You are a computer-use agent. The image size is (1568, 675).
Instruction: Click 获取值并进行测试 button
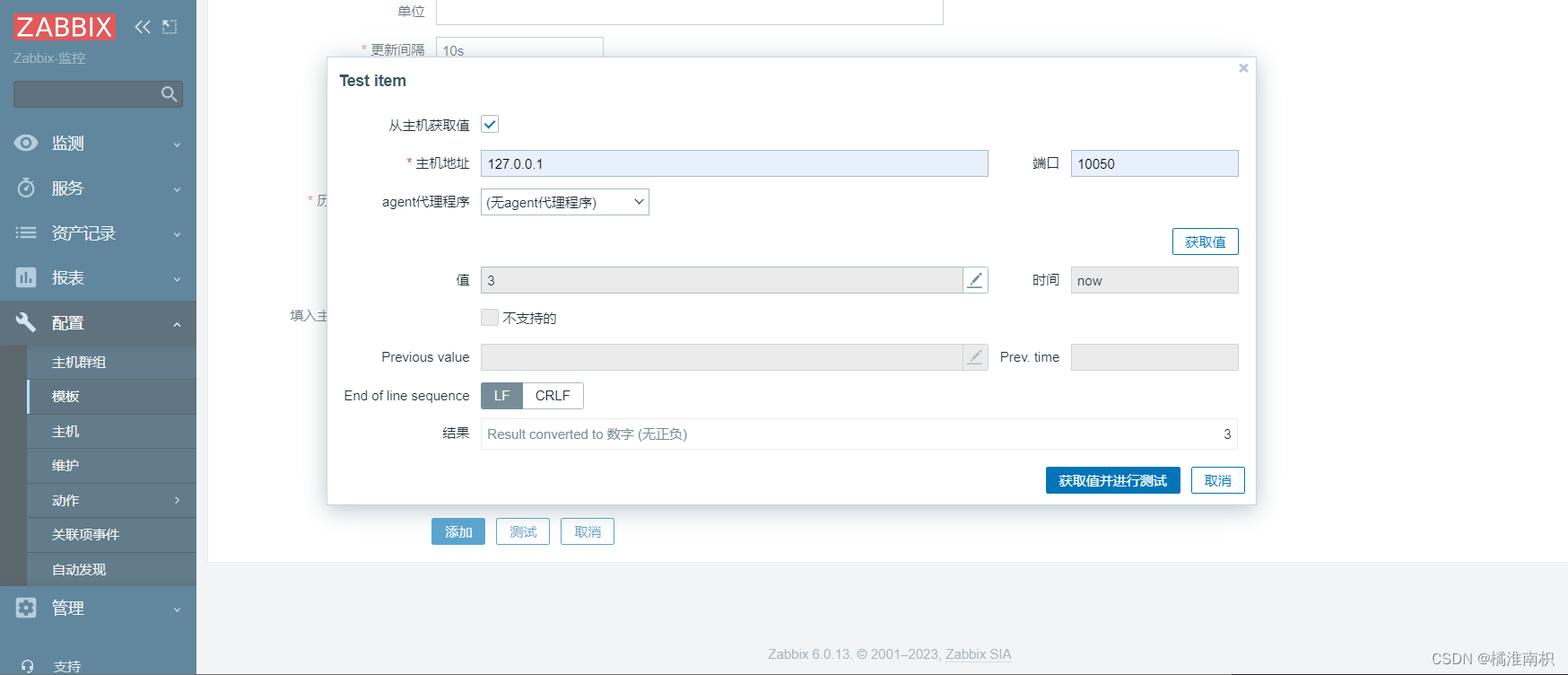[1112, 480]
